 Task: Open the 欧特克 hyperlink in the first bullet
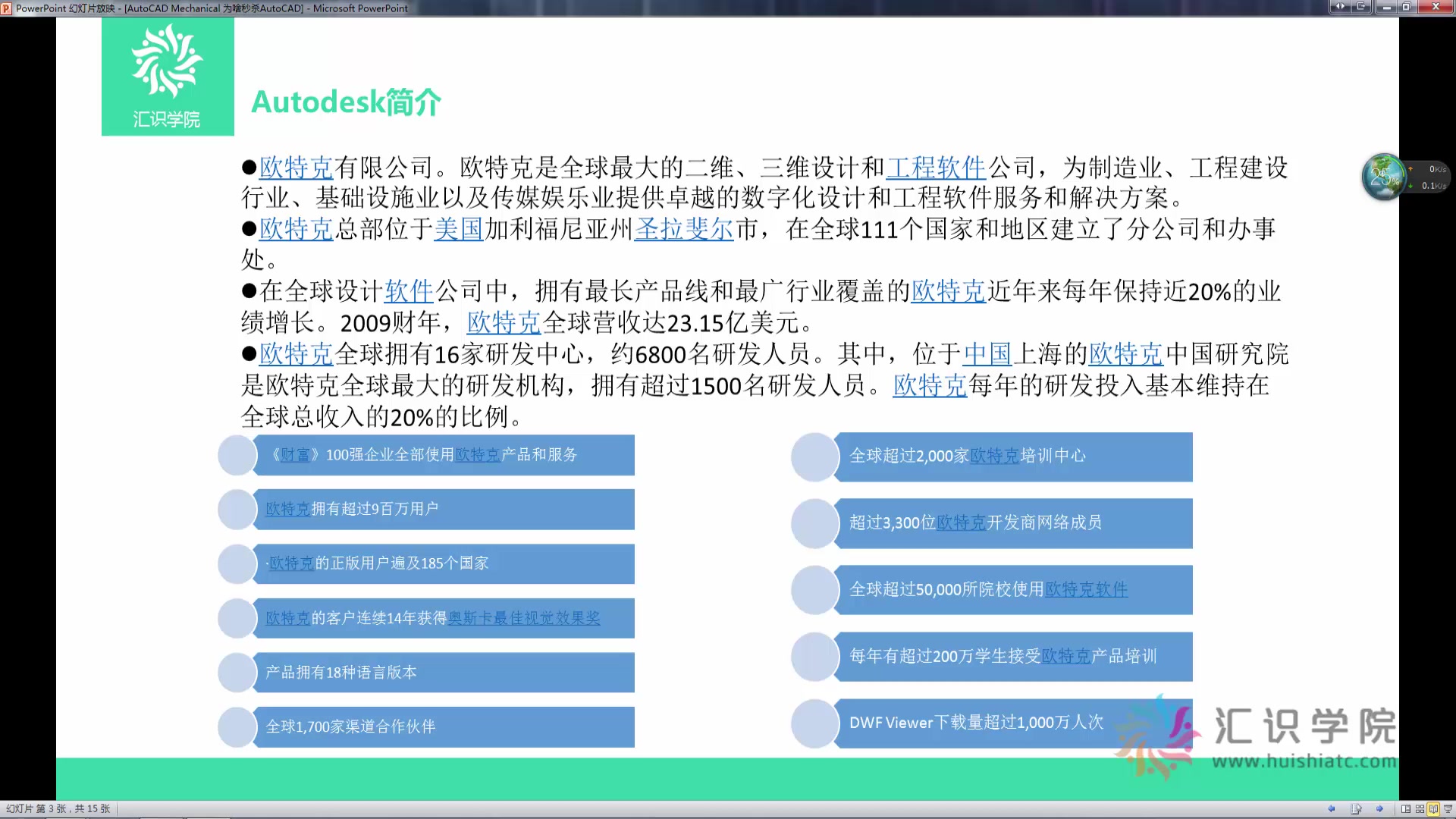296,168
